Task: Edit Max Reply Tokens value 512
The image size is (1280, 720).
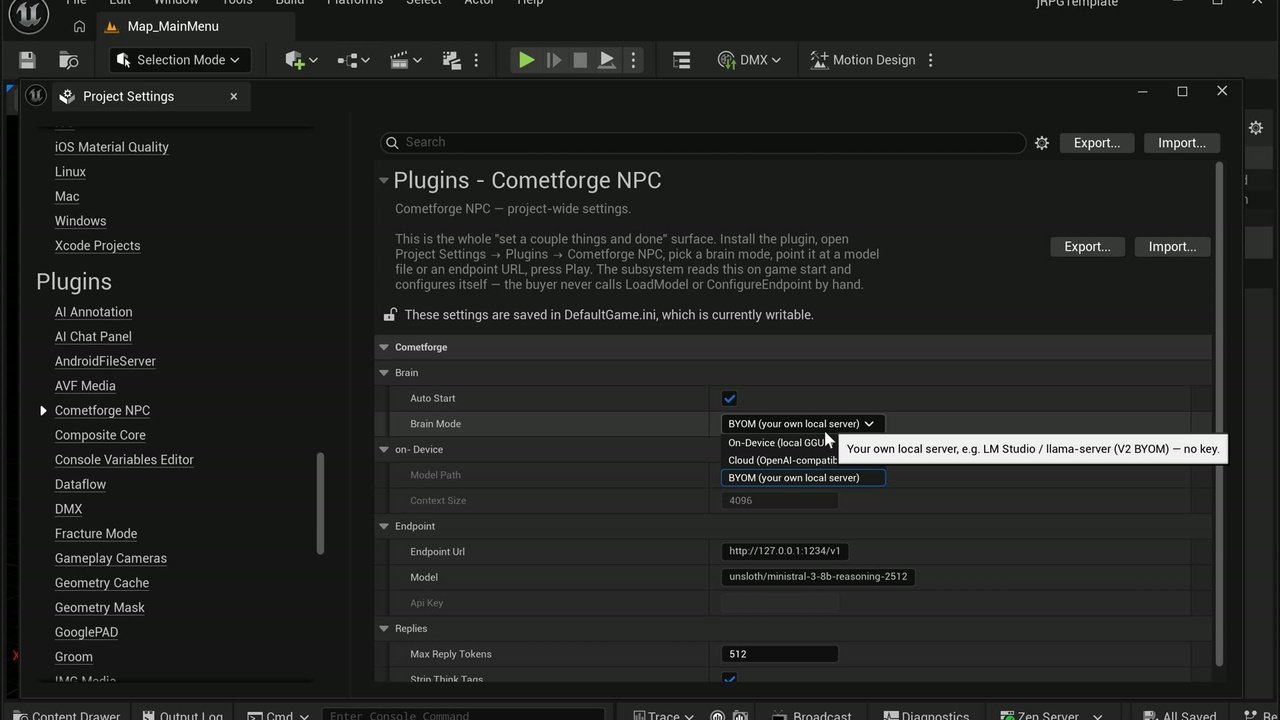Action: click(779, 654)
